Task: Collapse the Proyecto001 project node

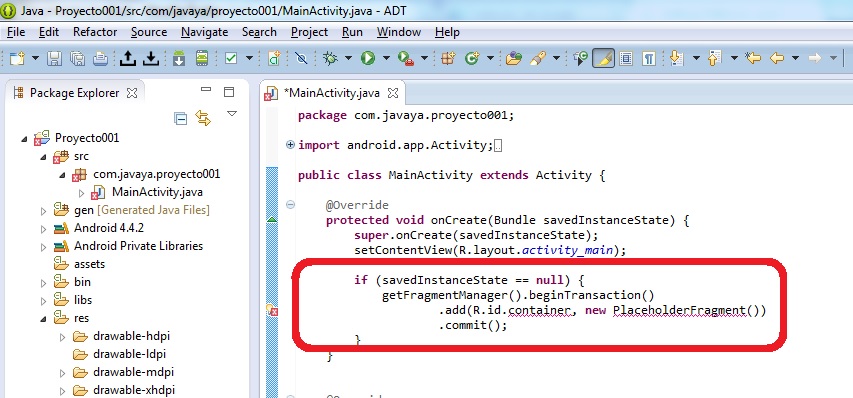Action: pos(24,139)
